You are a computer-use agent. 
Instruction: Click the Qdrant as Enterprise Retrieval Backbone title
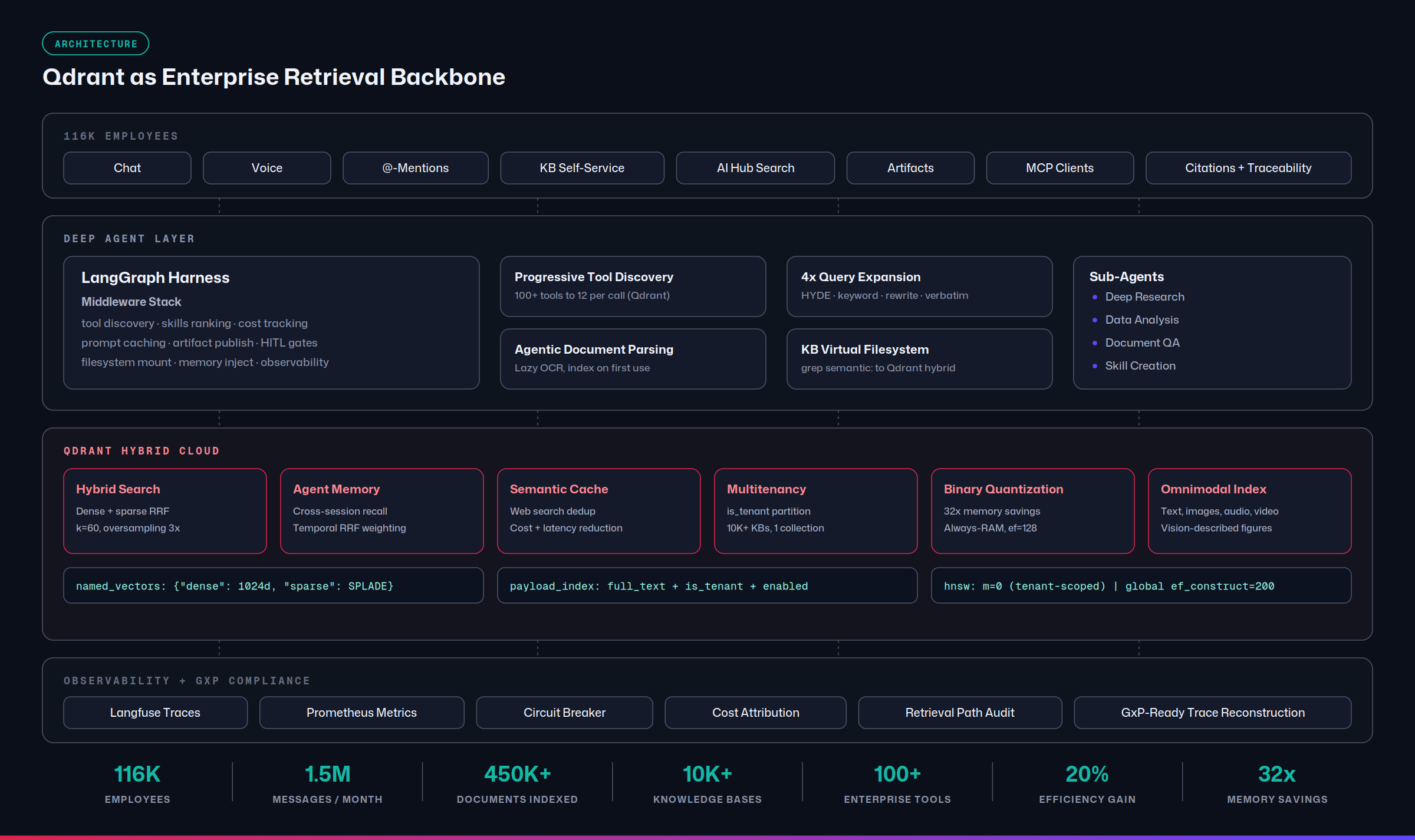click(274, 77)
